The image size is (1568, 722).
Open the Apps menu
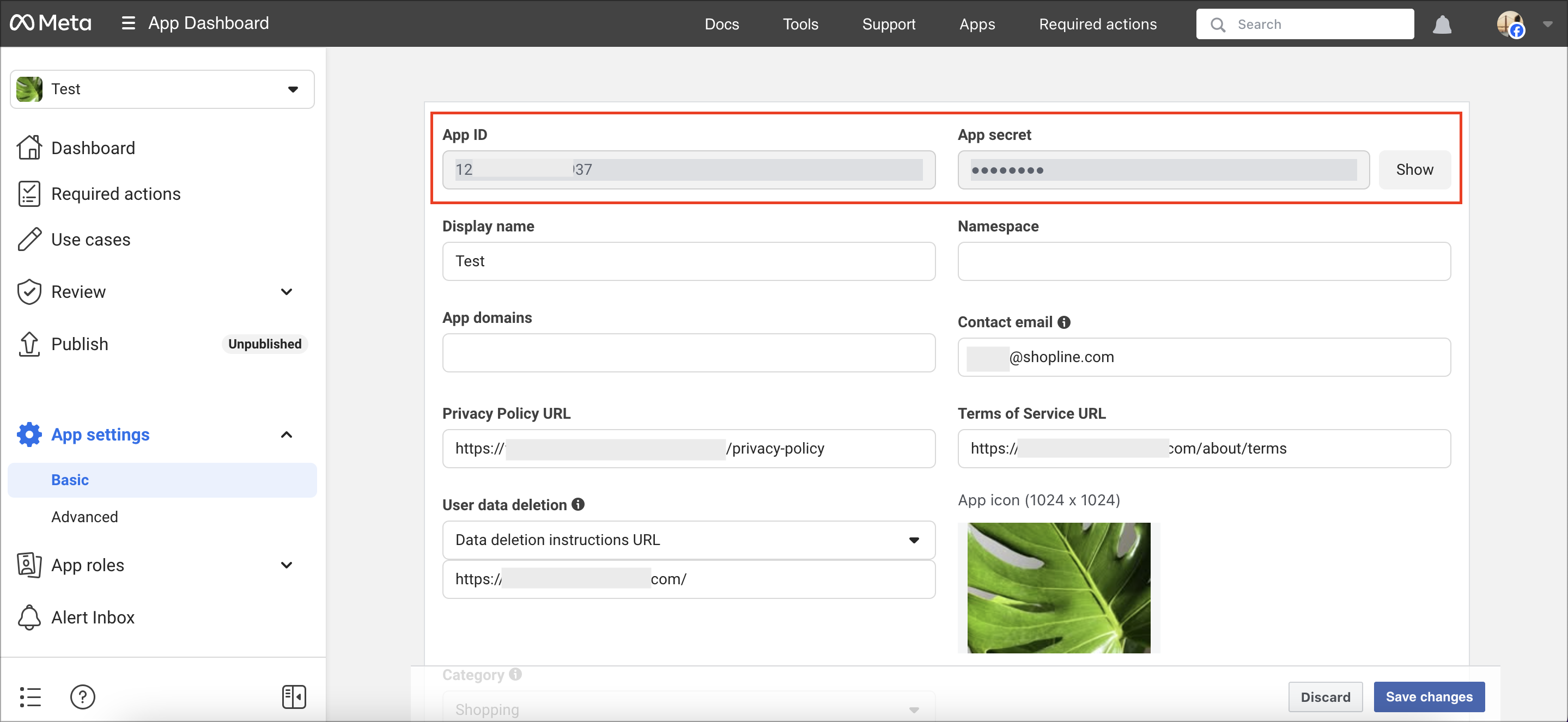[x=977, y=25]
